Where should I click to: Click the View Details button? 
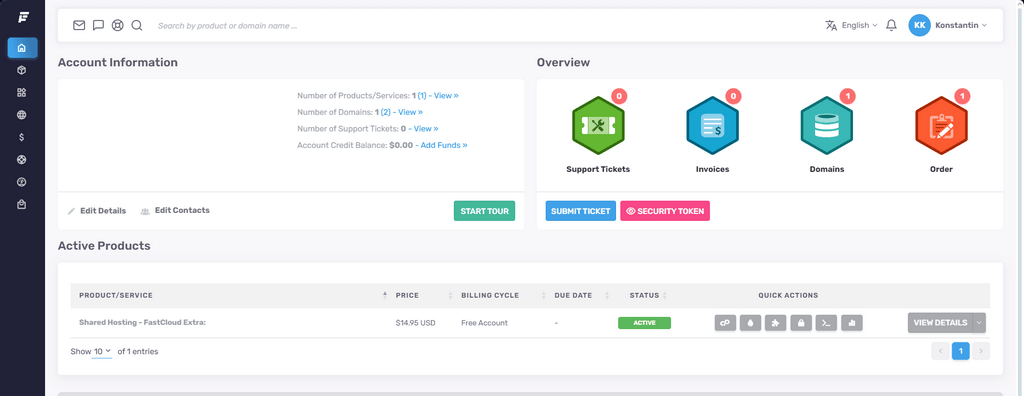point(940,323)
